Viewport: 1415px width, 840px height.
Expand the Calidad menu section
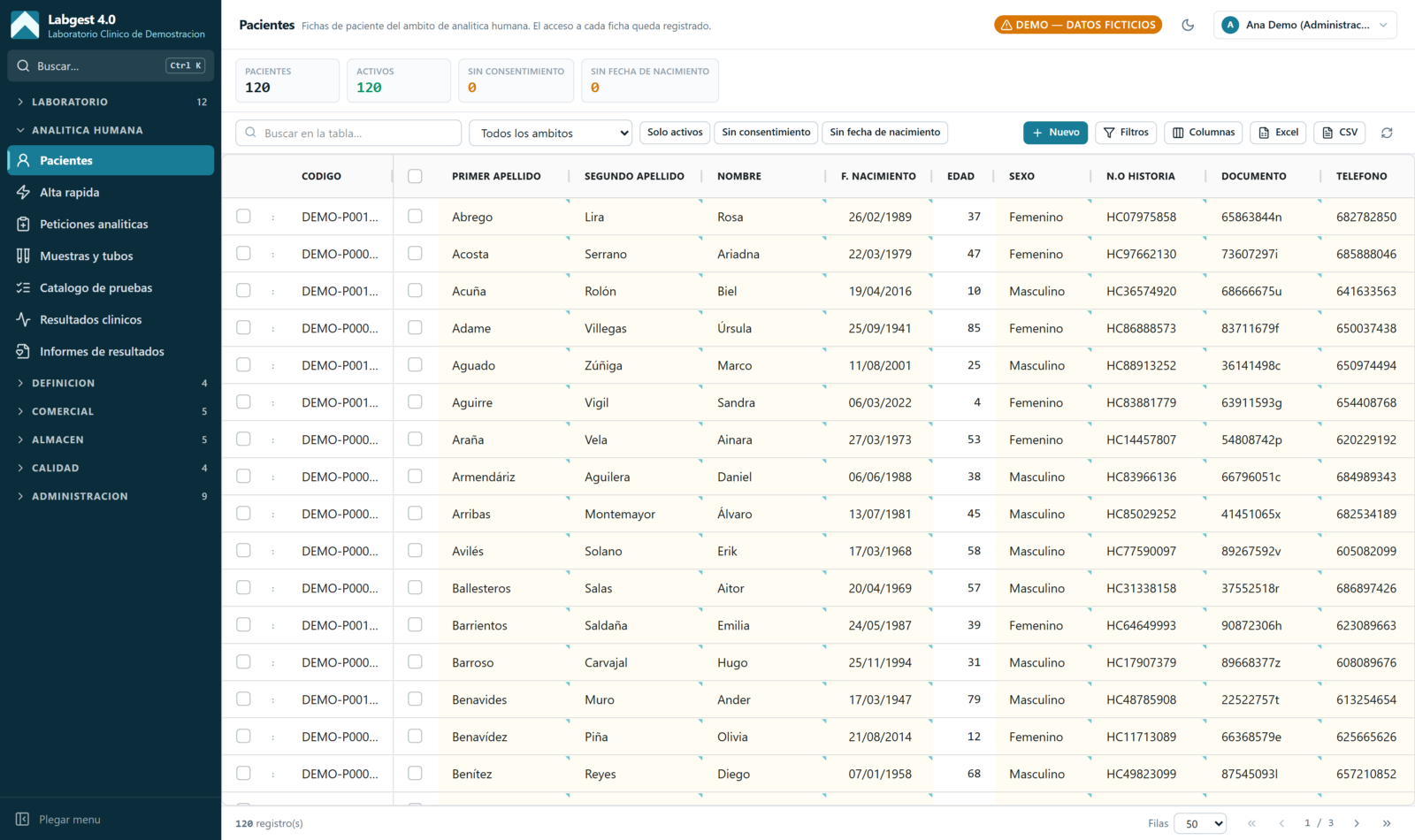(x=111, y=468)
